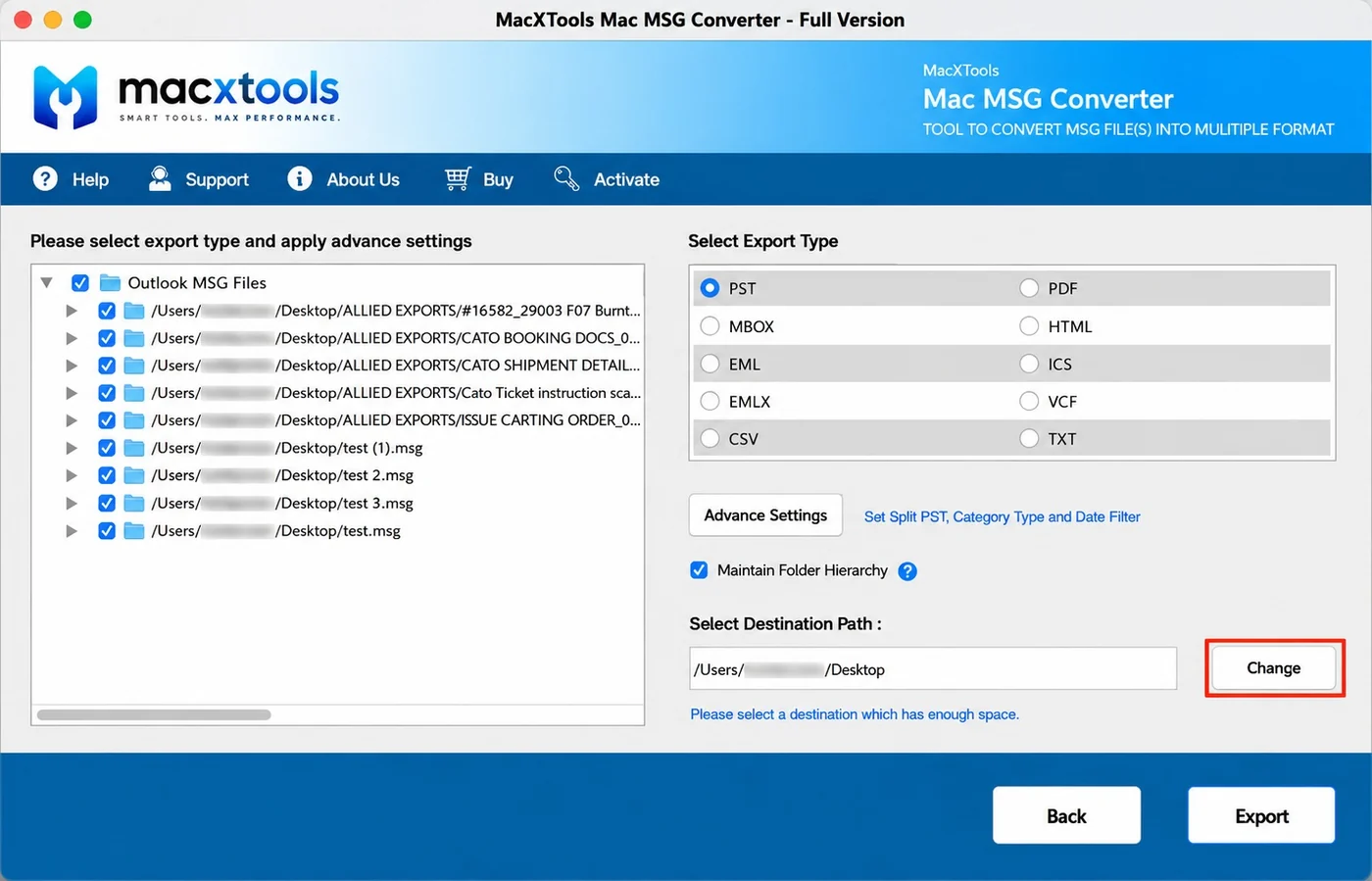Click the Change destination button
1372x881 pixels.
point(1273,668)
